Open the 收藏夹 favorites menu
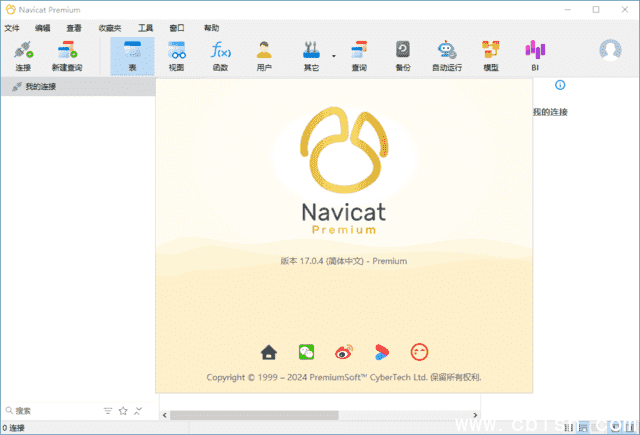The height and width of the screenshot is (435, 640). point(110,28)
